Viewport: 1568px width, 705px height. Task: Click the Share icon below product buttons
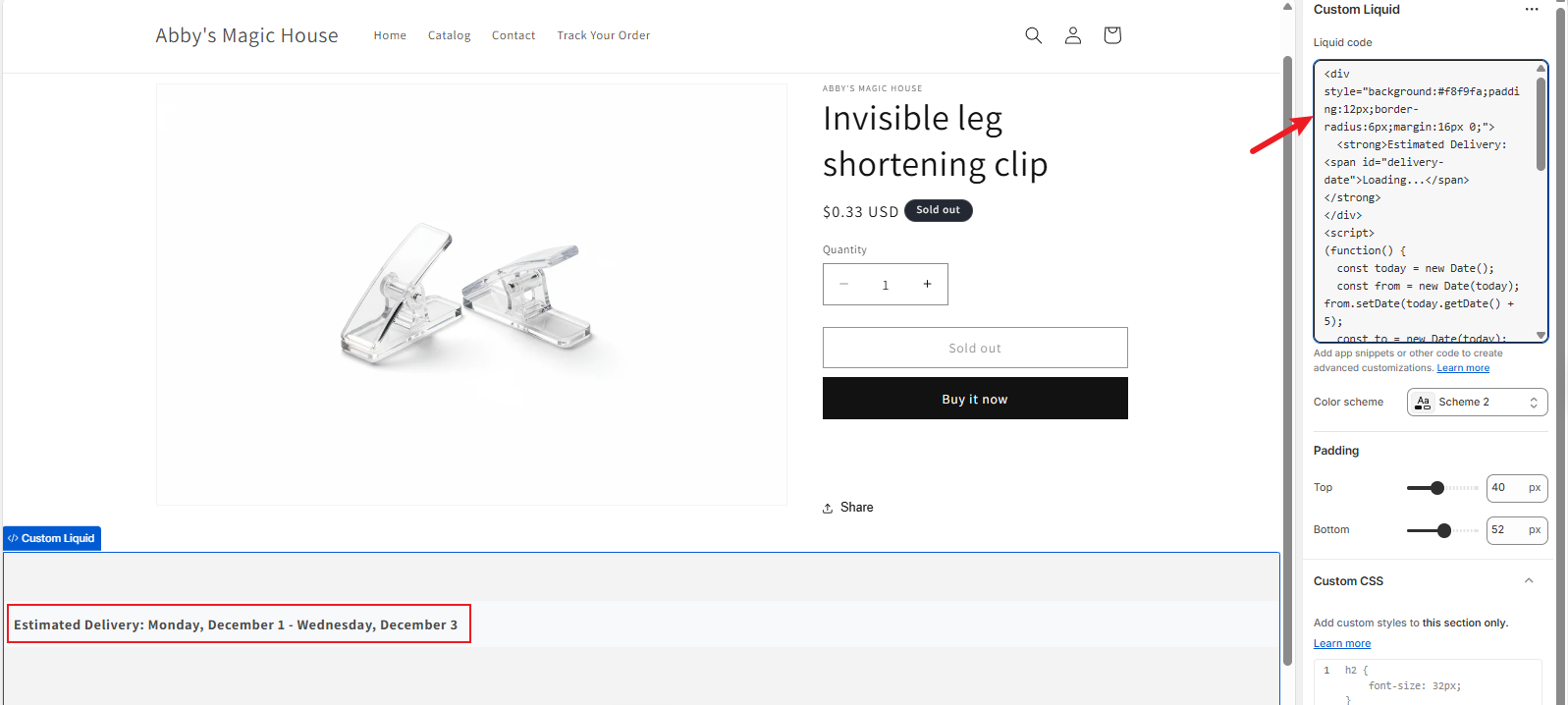tap(828, 508)
